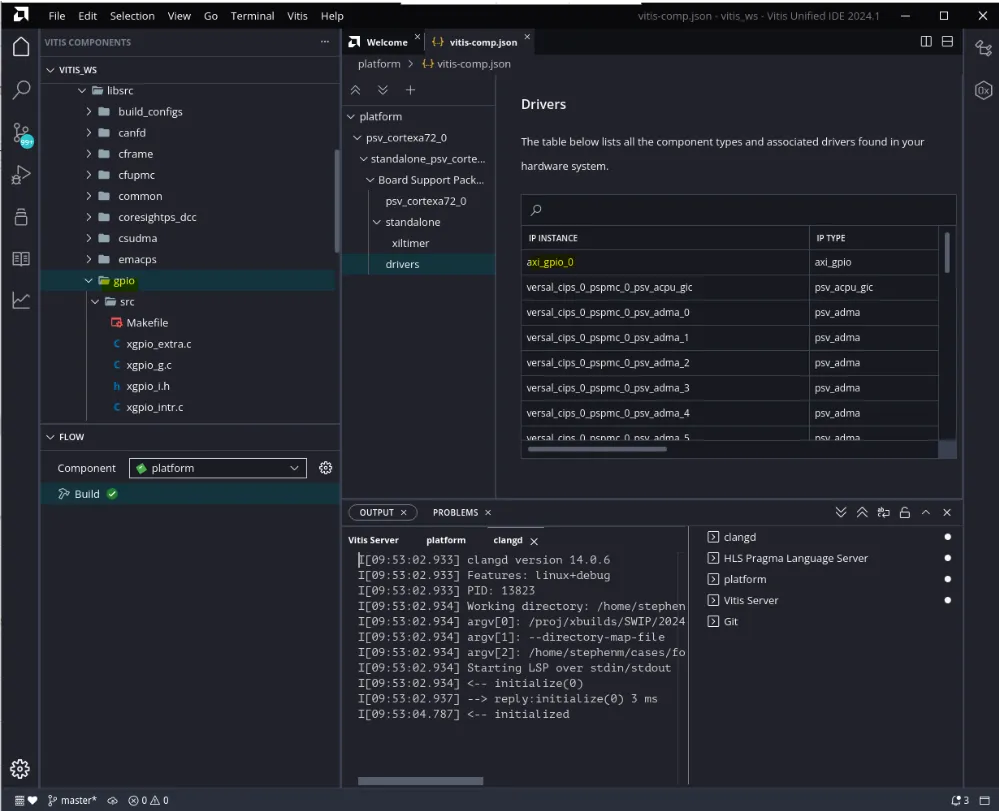Screen dimensions: 999x811
Task: Open the Search view icon
Action: [20, 90]
